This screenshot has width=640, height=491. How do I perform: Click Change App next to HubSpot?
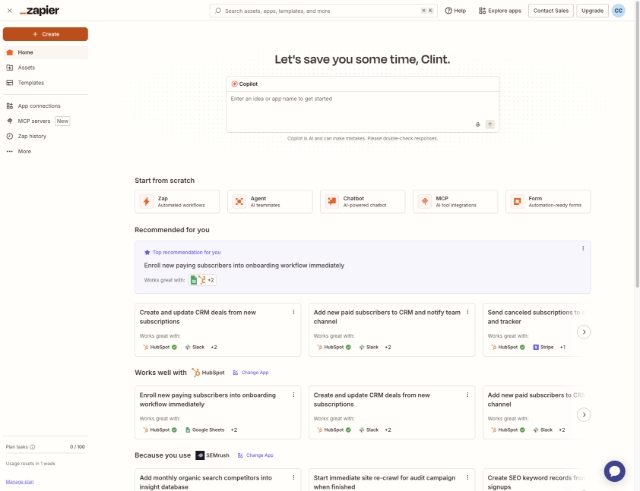(251, 372)
